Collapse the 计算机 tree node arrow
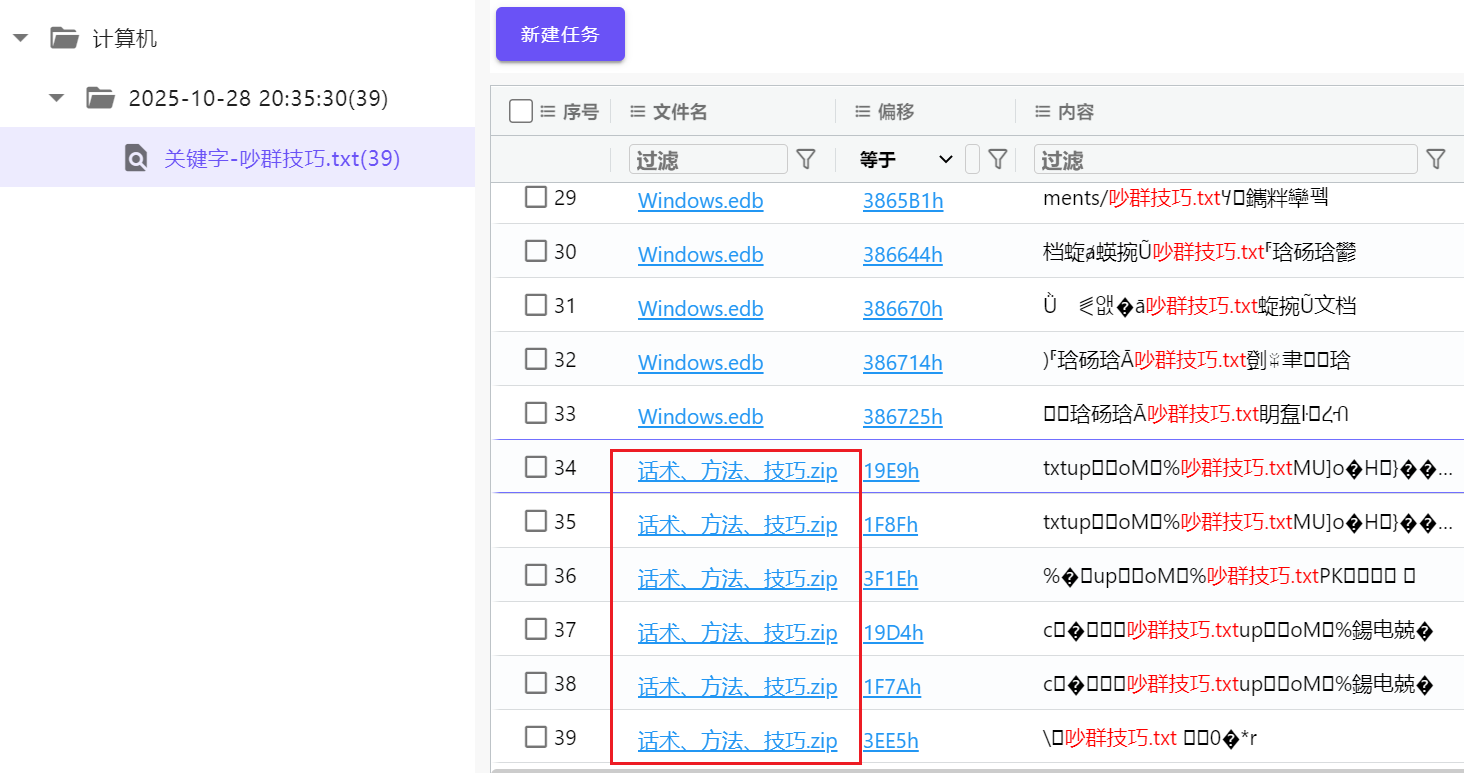Image resolution: width=1464 pixels, height=773 pixels. (x=20, y=39)
